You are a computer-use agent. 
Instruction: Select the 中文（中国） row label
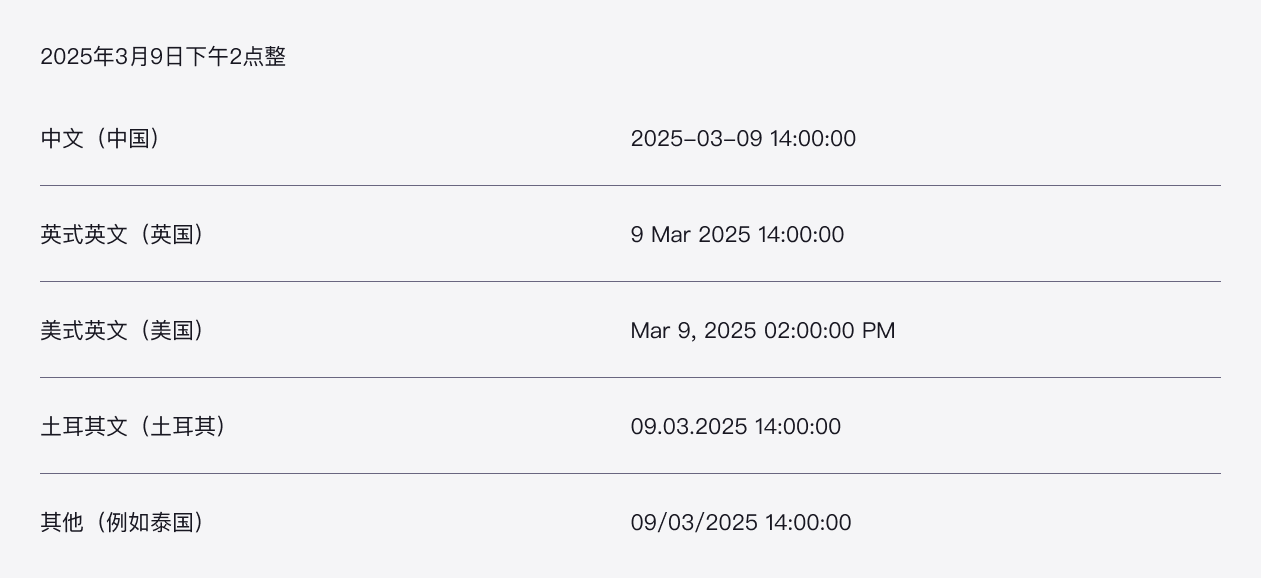point(101,138)
